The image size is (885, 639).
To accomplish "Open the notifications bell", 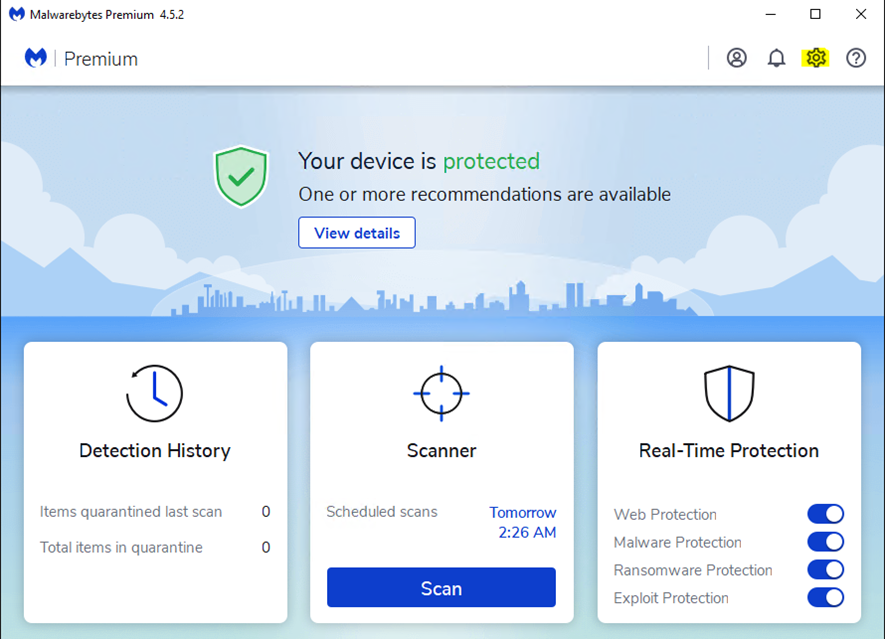I will [x=776, y=58].
